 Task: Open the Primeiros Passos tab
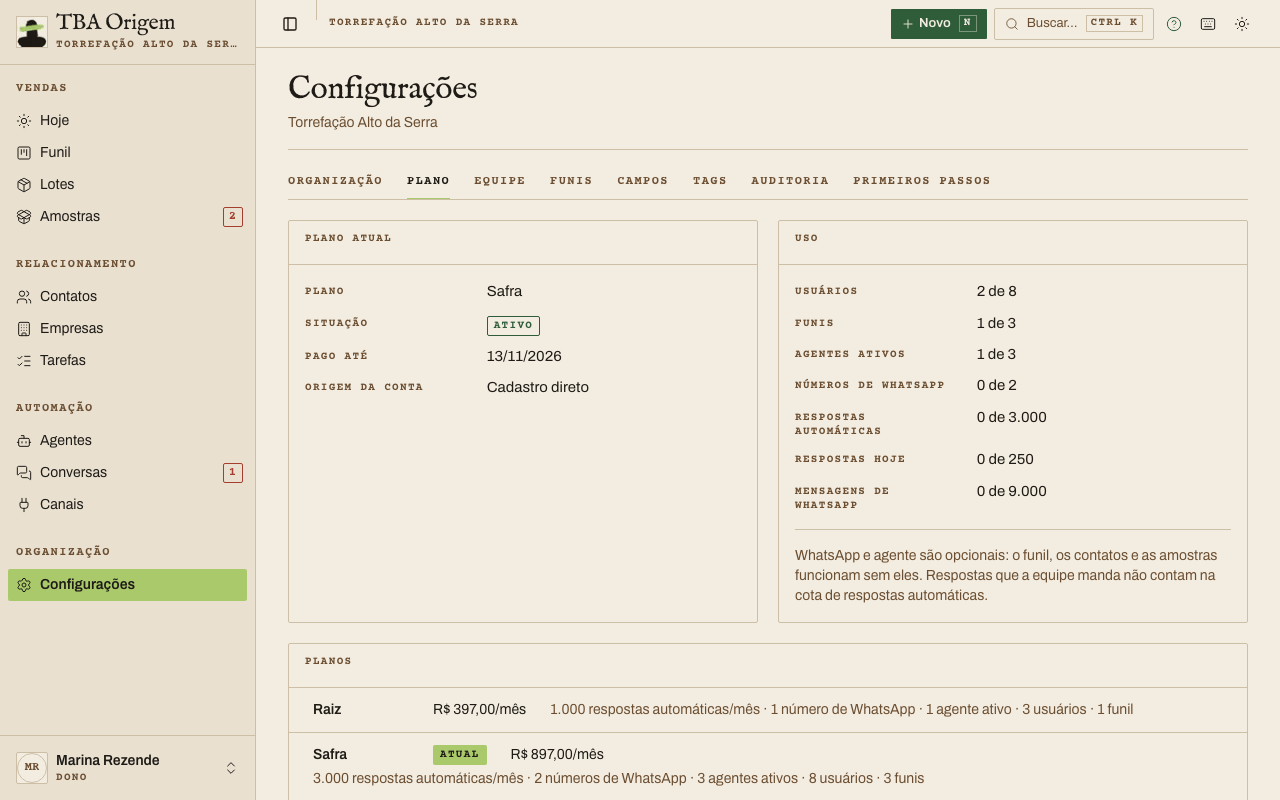coord(922,181)
